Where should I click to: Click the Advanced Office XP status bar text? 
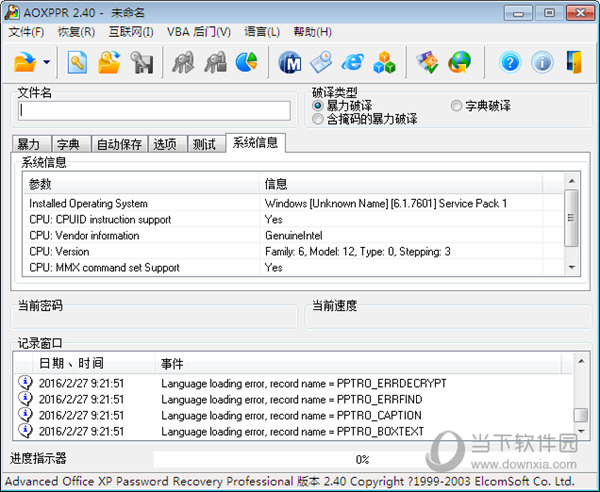pyautogui.click(x=289, y=481)
